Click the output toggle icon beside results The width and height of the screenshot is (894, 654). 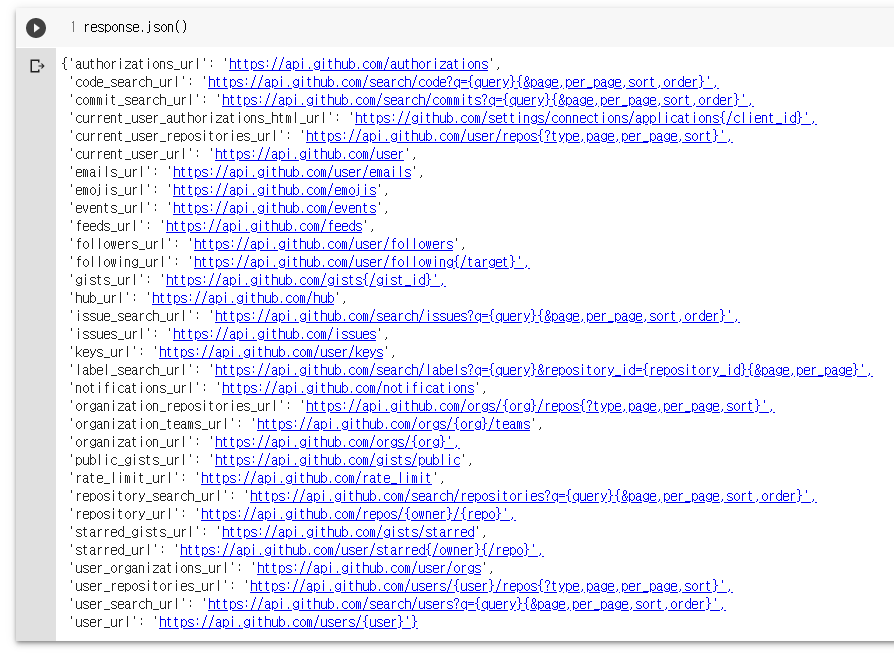(37, 66)
